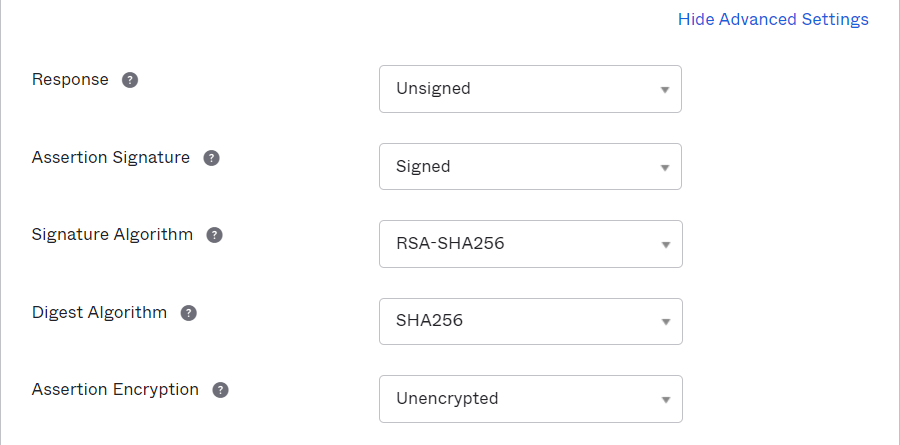Click the arrow in the Unsigned select box
This screenshot has height=445, width=900.
click(x=665, y=90)
